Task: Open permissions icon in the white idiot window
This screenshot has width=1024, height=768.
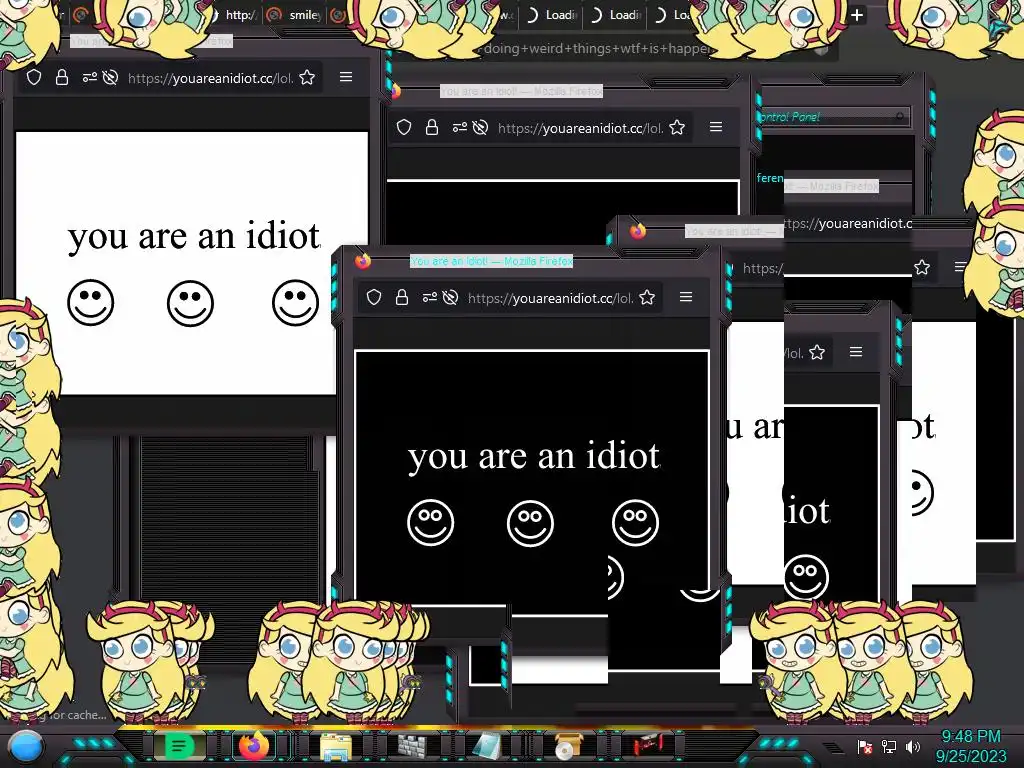Action: coord(89,78)
